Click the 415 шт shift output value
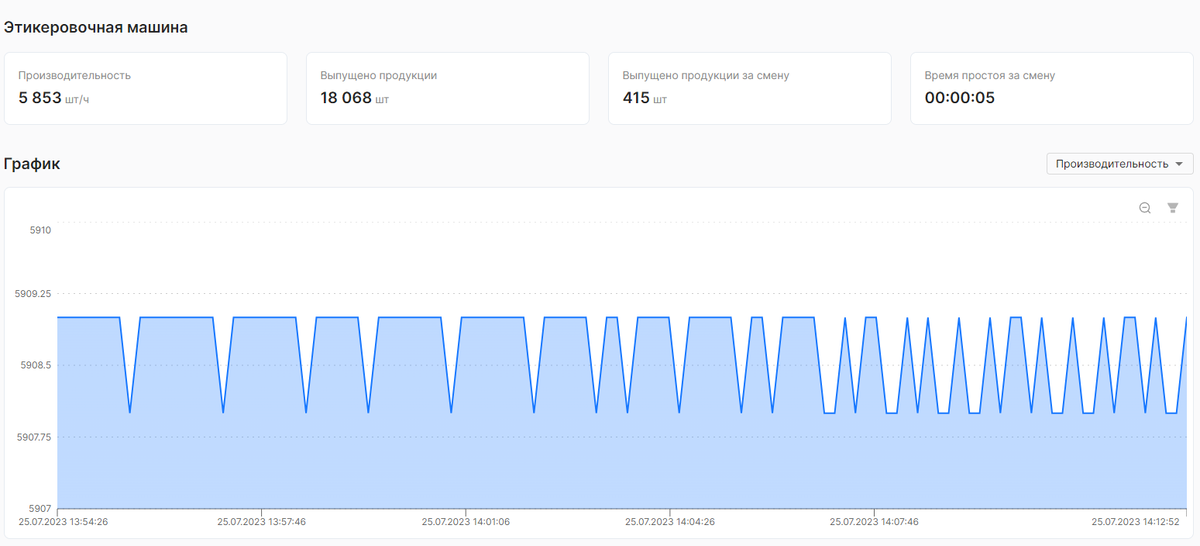The image size is (1200, 546). [644, 98]
